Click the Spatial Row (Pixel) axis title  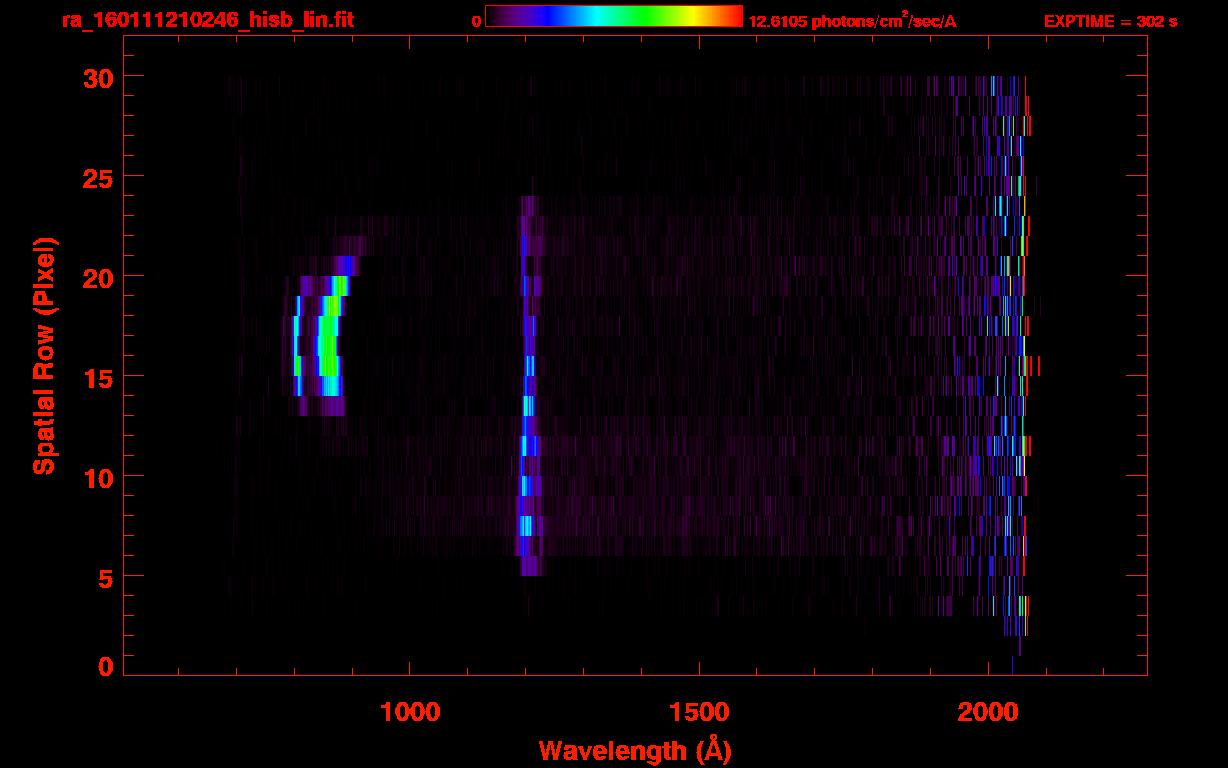coord(44,356)
